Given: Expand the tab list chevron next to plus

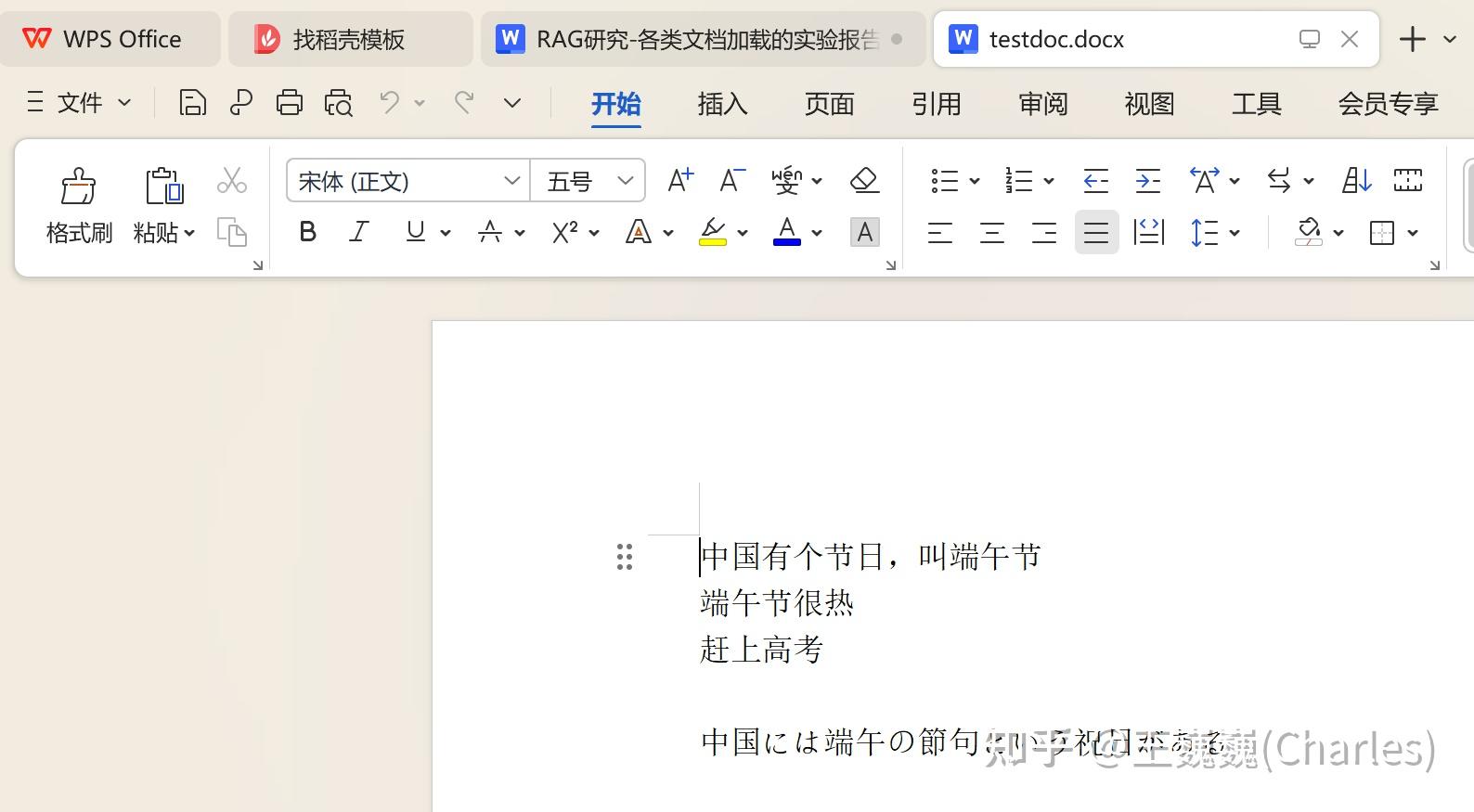Looking at the screenshot, I should point(1450,39).
